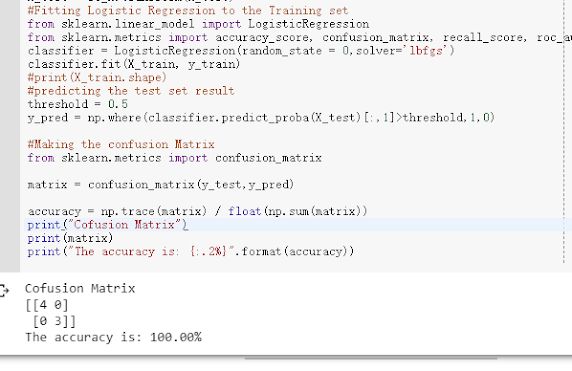This screenshot has height=371, width=572.
Task: Click the "The accuracy is: 100.00%" output text
Action: [113, 337]
